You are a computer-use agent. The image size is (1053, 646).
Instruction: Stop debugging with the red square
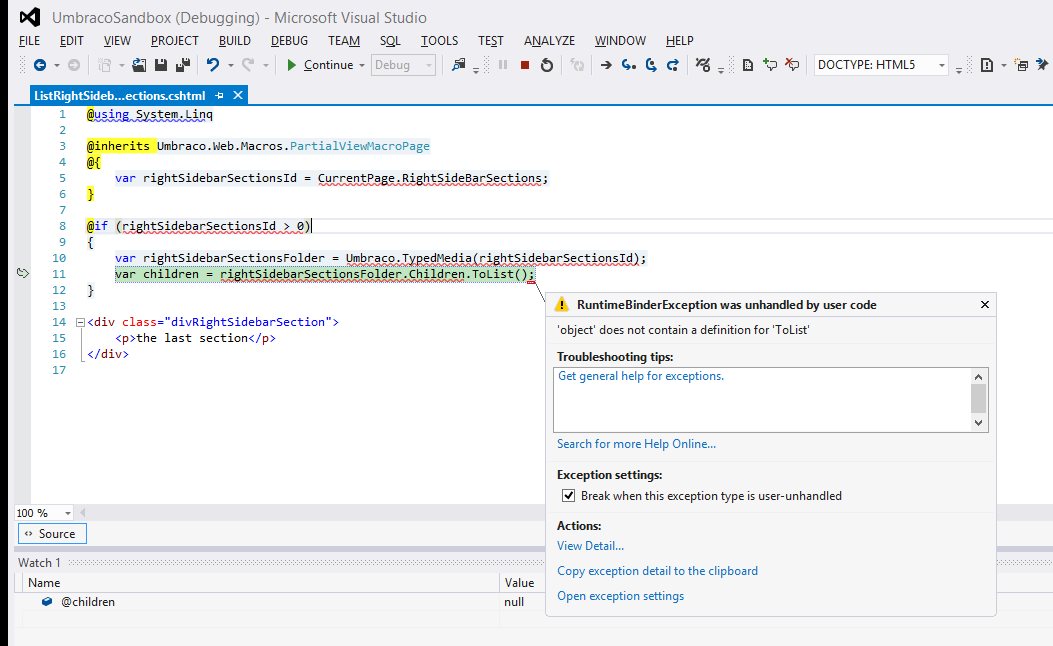525,65
